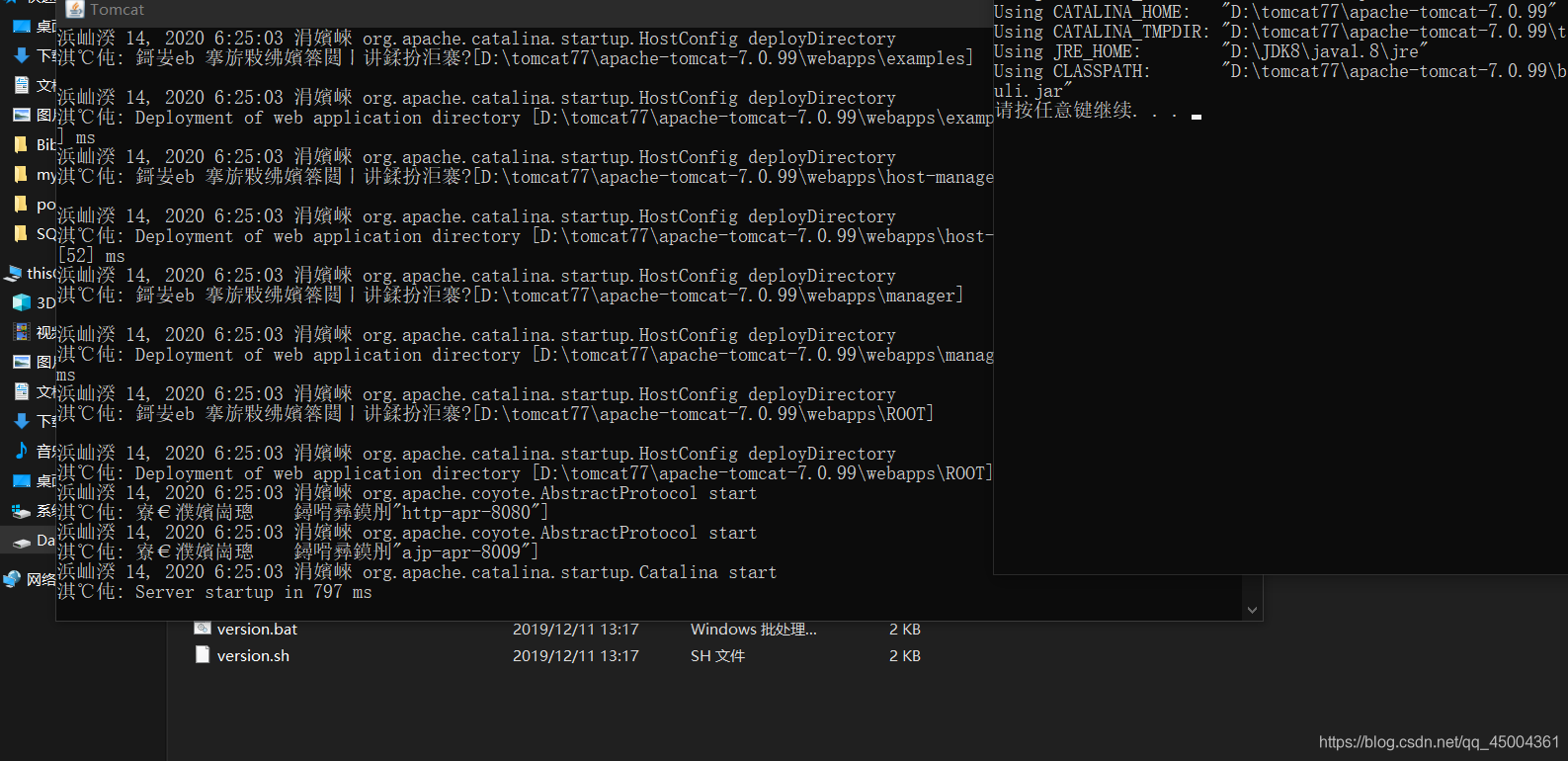Screen dimensions: 1568x761
Task: Click the 'Using CLASSPATH' line in cmd window
Action: (x=1280, y=71)
